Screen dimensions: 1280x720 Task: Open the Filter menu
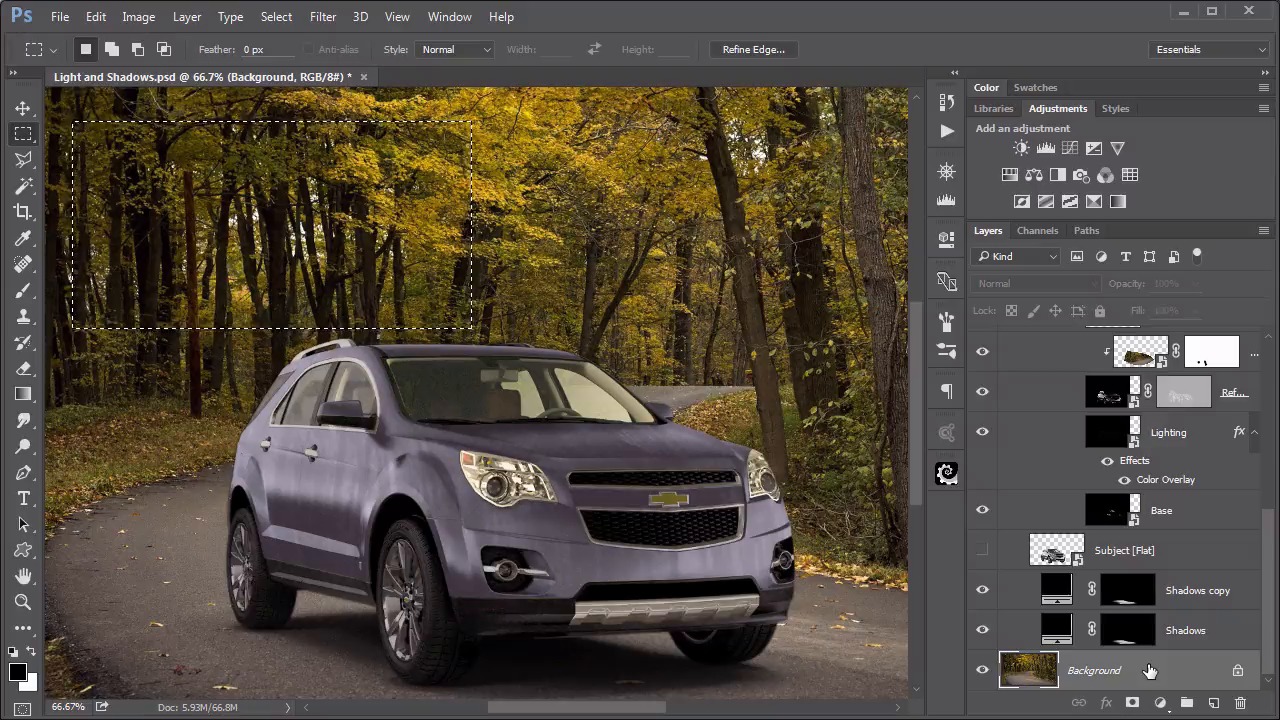click(322, 17)
